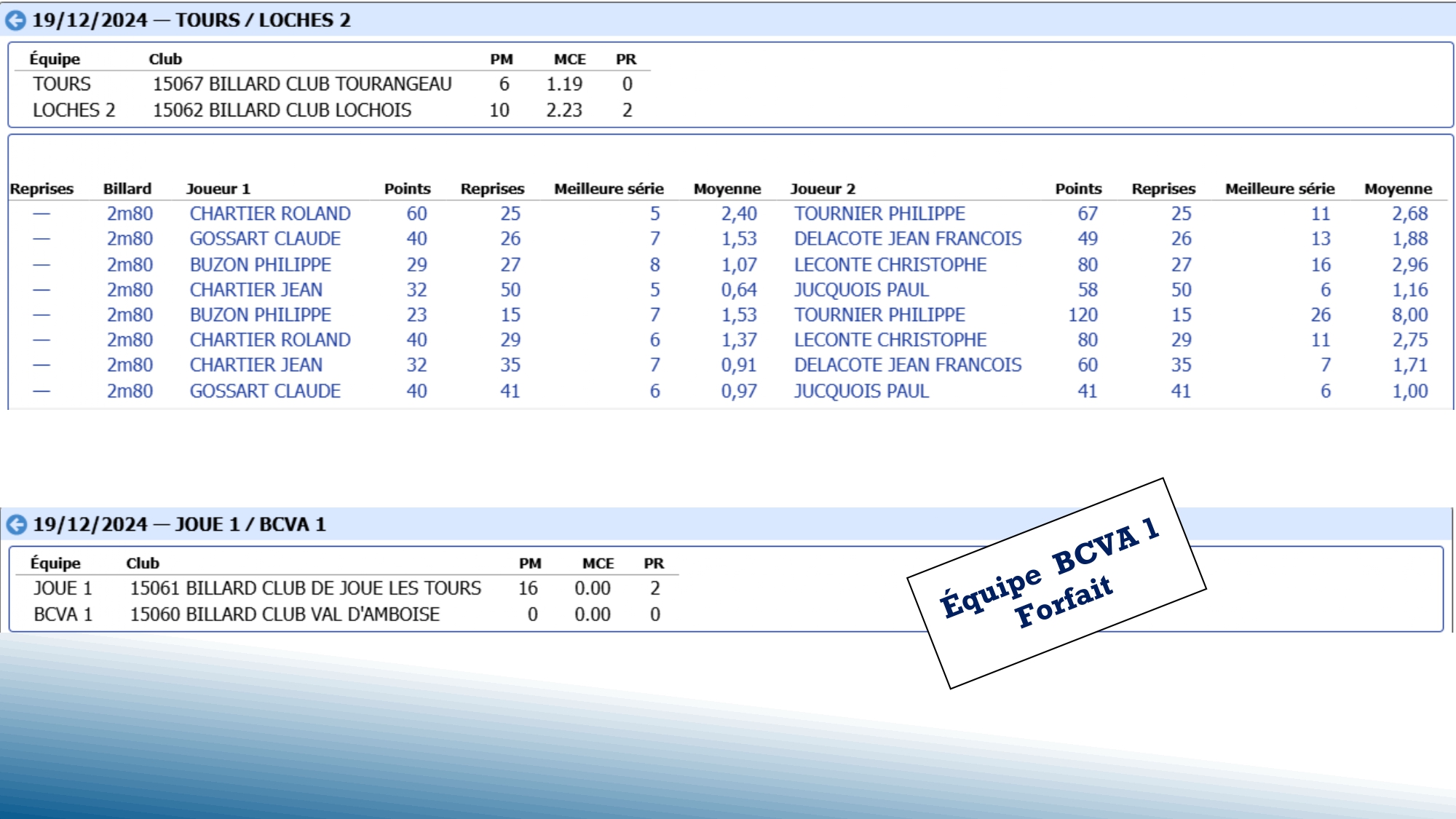This screenshot has height=819, width=1456.
Task: Click back arrow icon beside JOUE 1 / BCVA 1
Action: click(16, 525)
